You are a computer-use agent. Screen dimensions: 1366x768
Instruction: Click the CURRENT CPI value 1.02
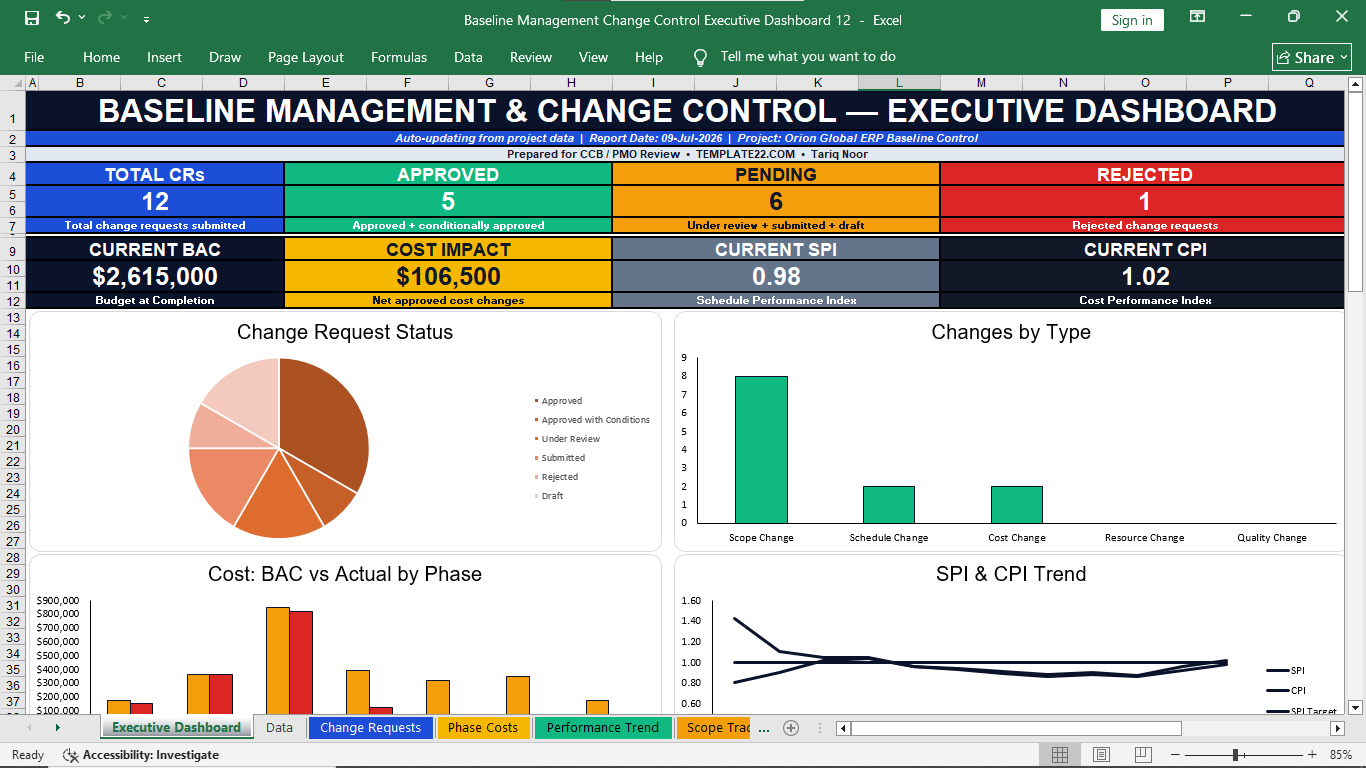coord(1145,276)
